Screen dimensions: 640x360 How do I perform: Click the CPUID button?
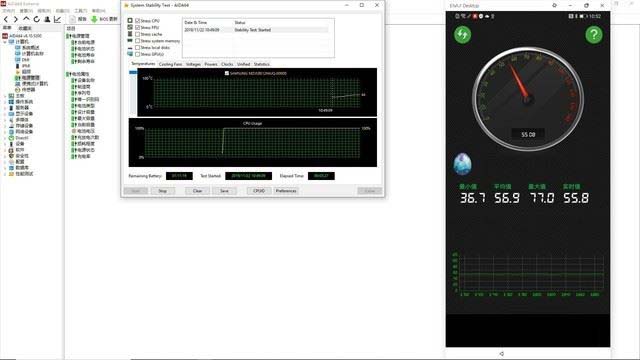(259, 191)
